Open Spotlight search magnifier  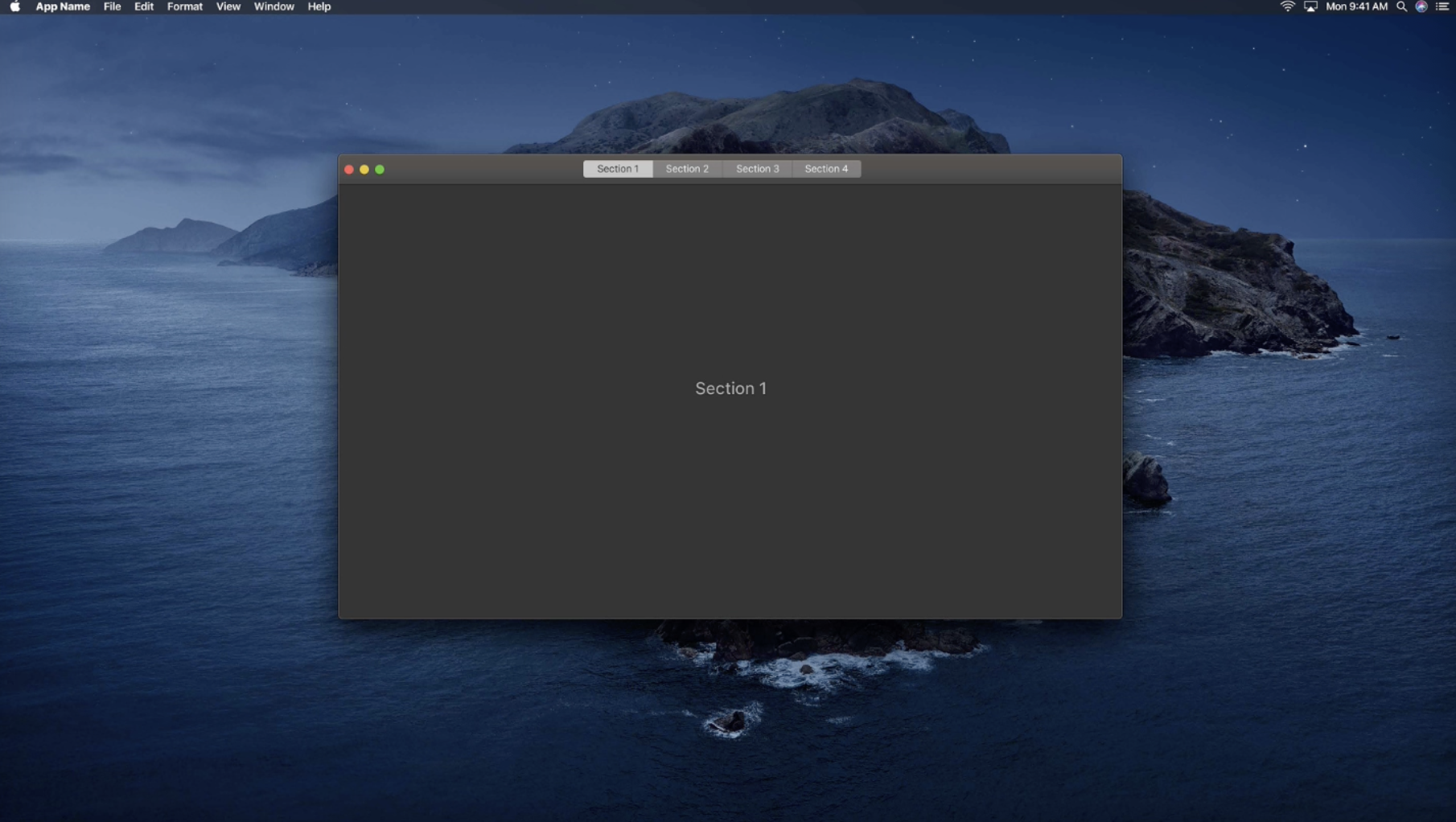1401,6
